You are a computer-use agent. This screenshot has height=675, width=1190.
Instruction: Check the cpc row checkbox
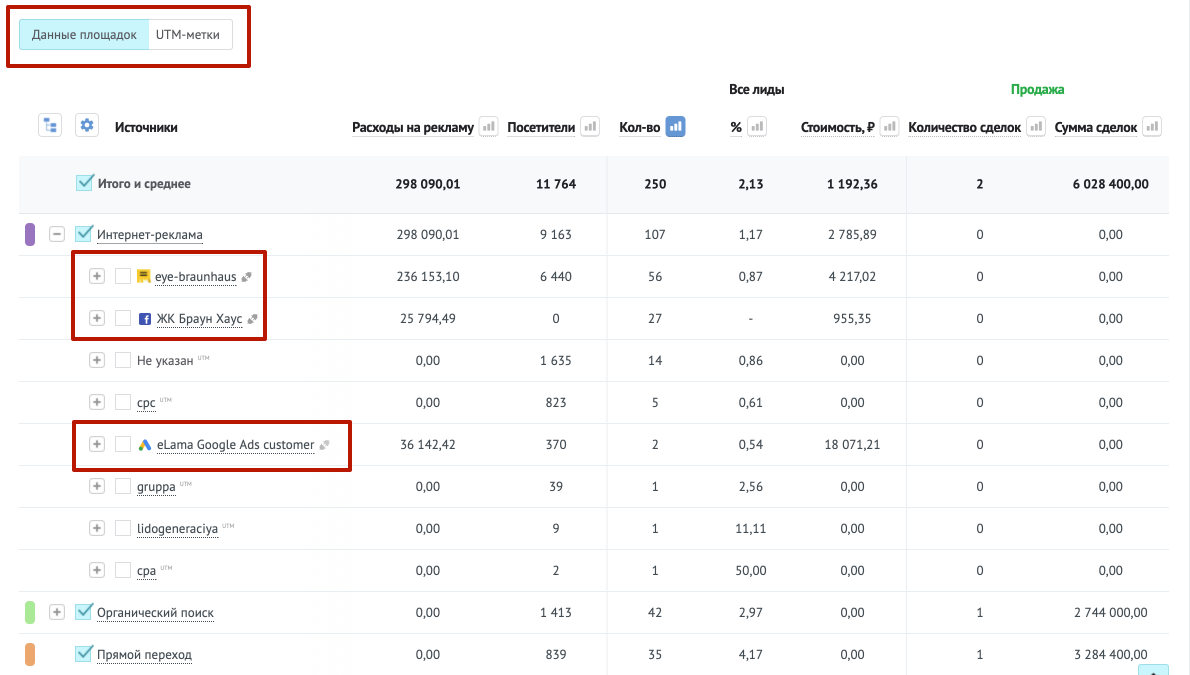pyautogui.click(x=122, y=402)
